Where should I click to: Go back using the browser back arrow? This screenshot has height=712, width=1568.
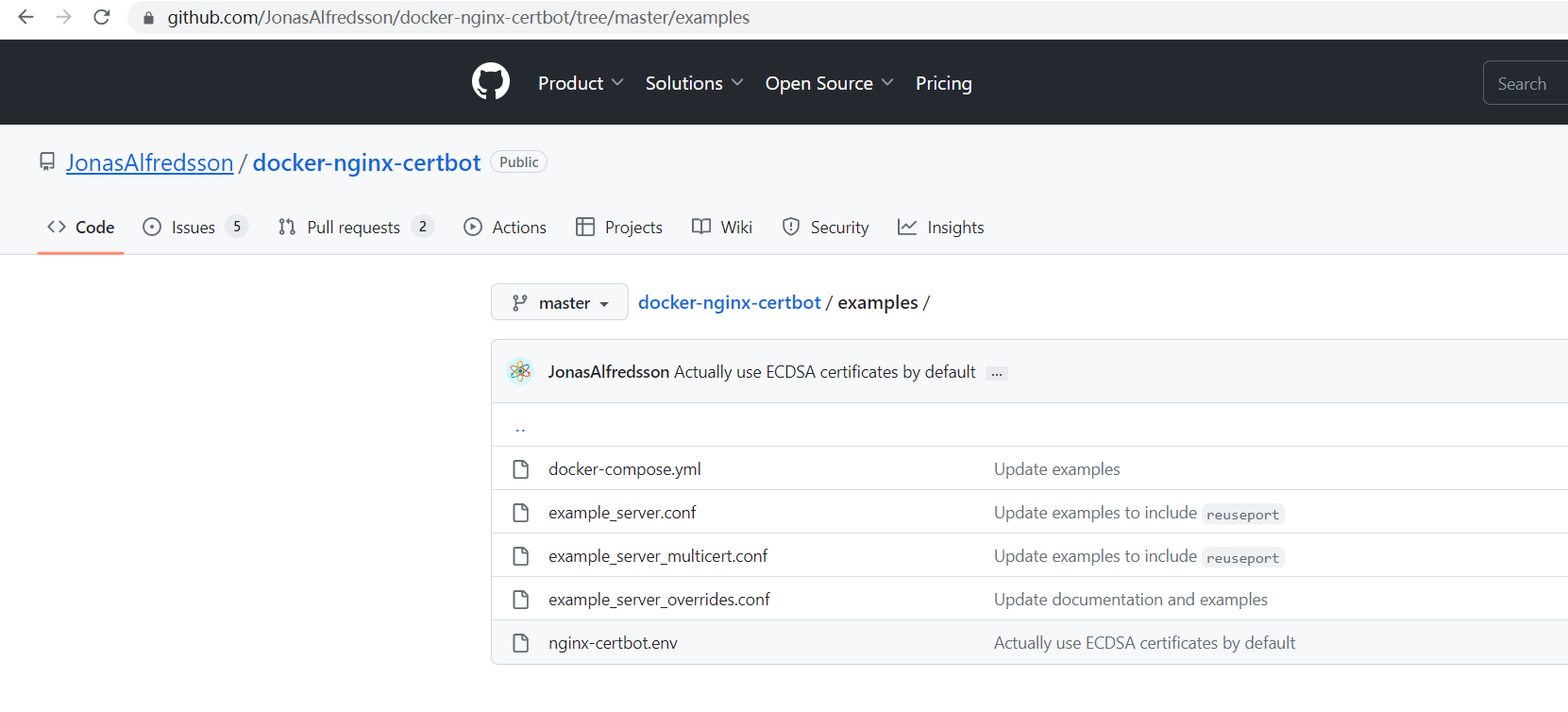click(x=25, y=17)
